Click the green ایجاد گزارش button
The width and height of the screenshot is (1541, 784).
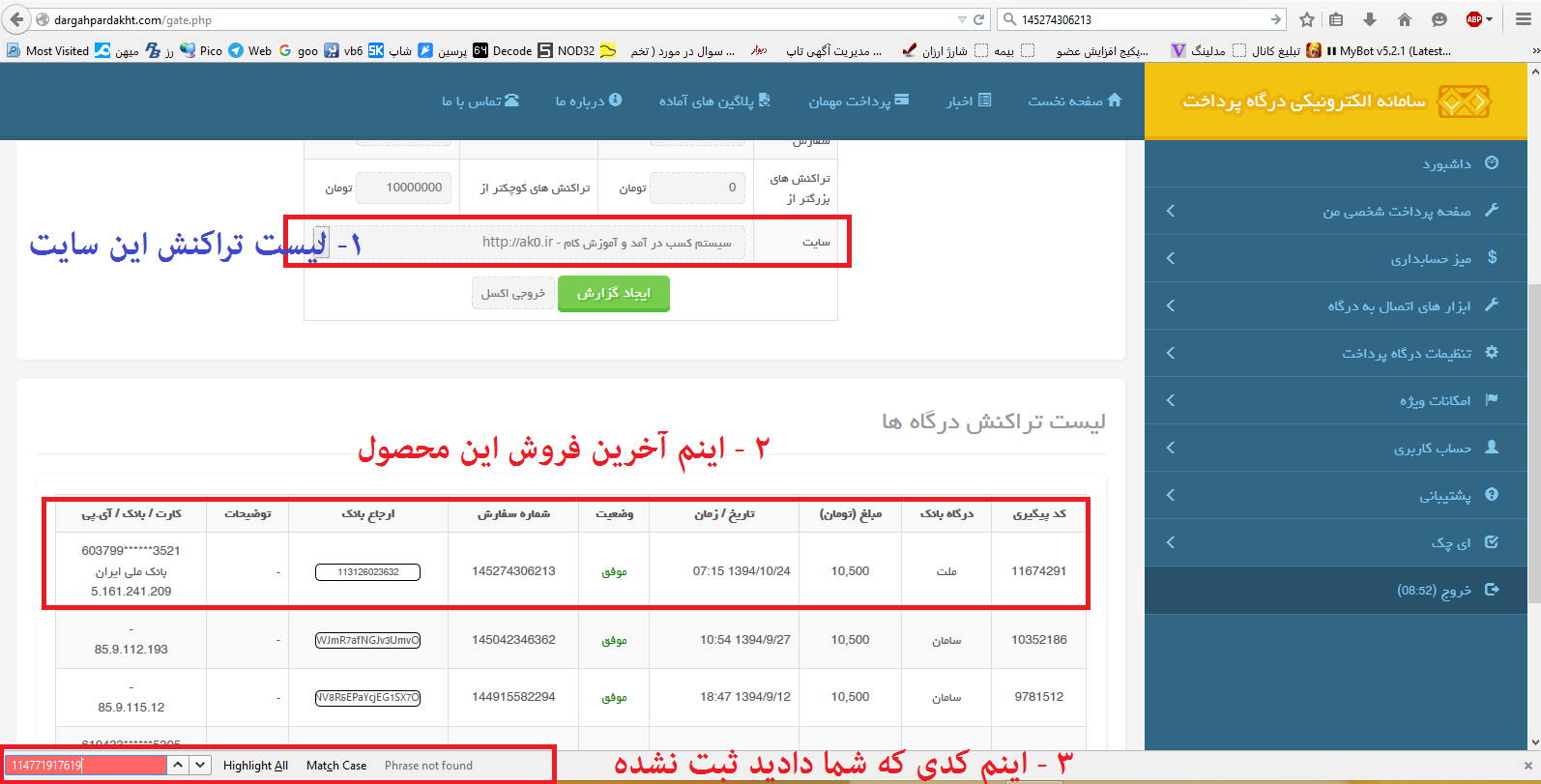point(614,293)
